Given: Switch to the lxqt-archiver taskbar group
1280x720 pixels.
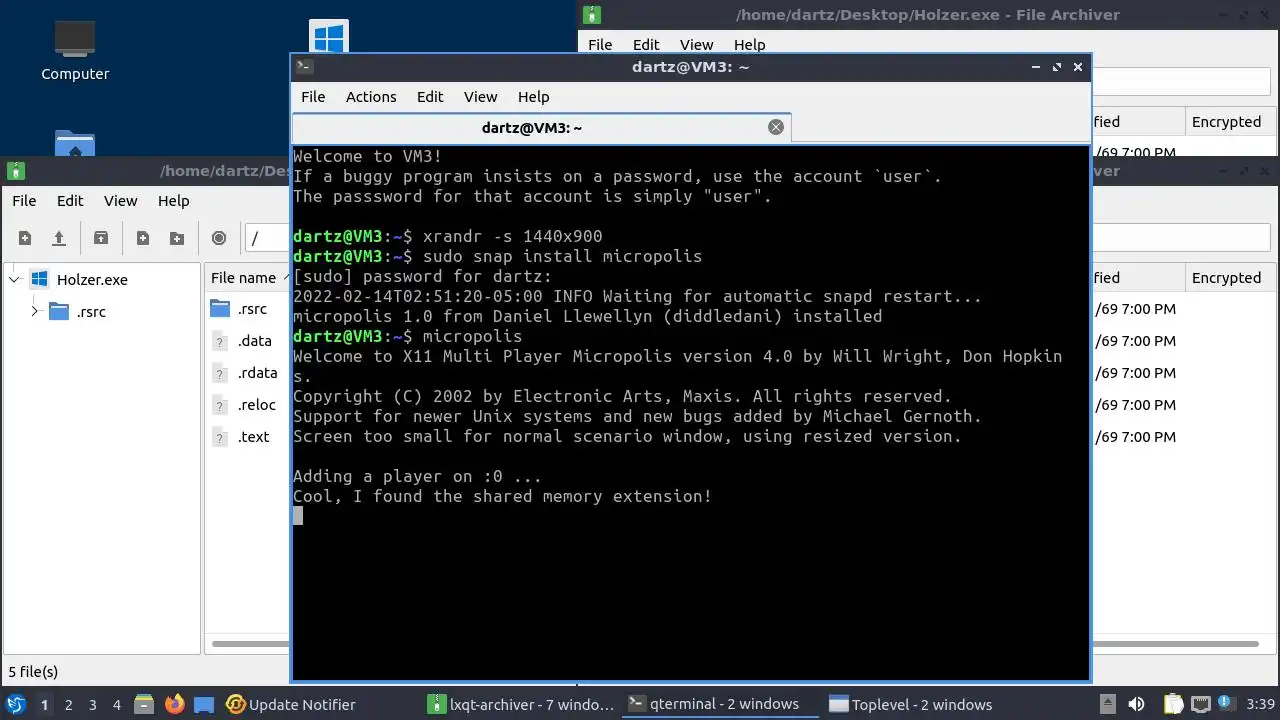Looking at the screenshot, I should click(520, 704).
